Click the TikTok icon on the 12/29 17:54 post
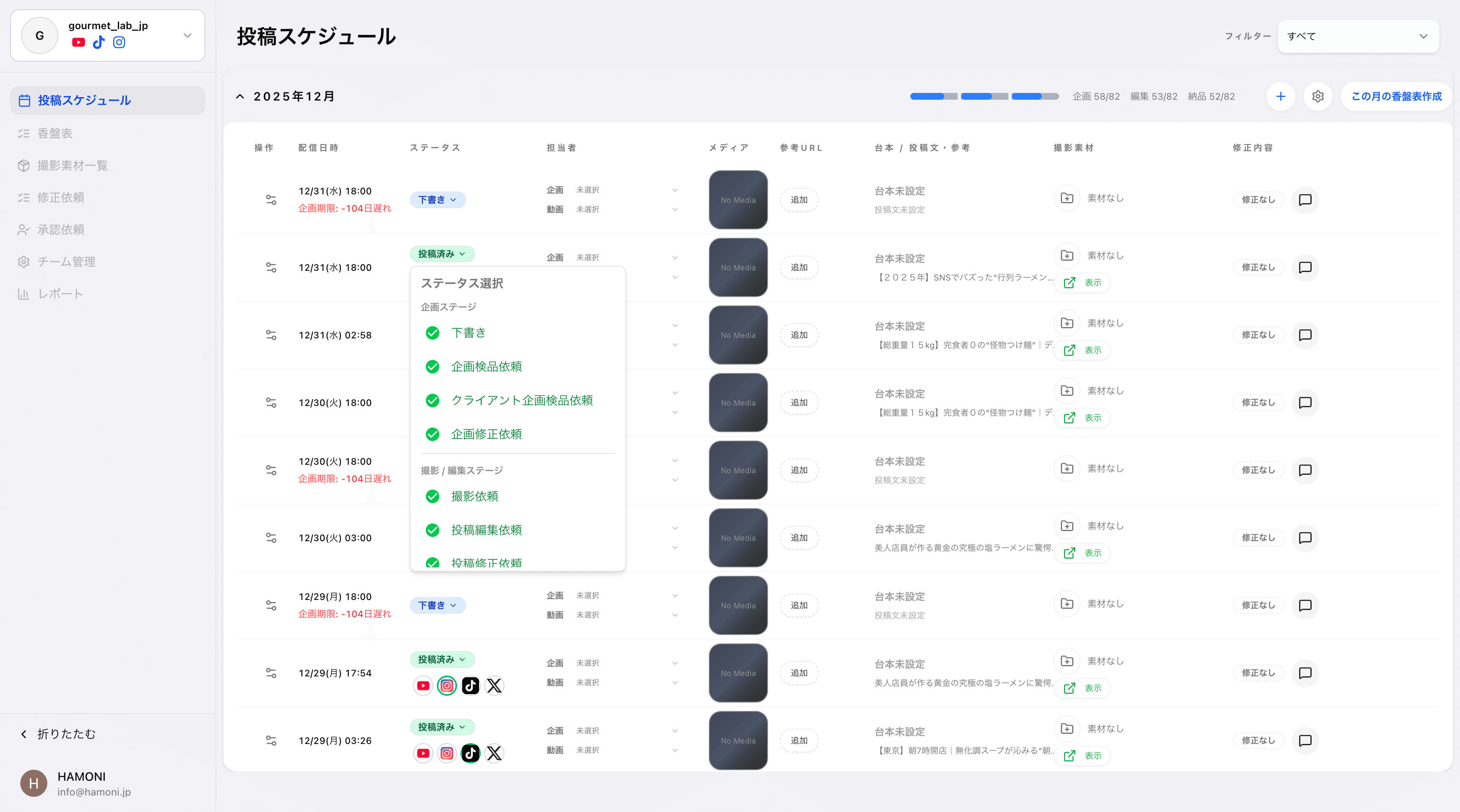Screen dimensions: 1460x812 pyautogui.click(x=471, y=686)
